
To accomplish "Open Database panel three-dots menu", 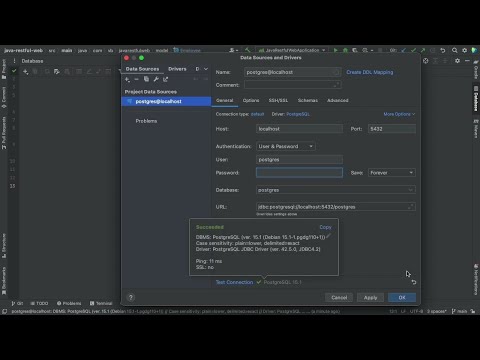I will tap(14, 61).
